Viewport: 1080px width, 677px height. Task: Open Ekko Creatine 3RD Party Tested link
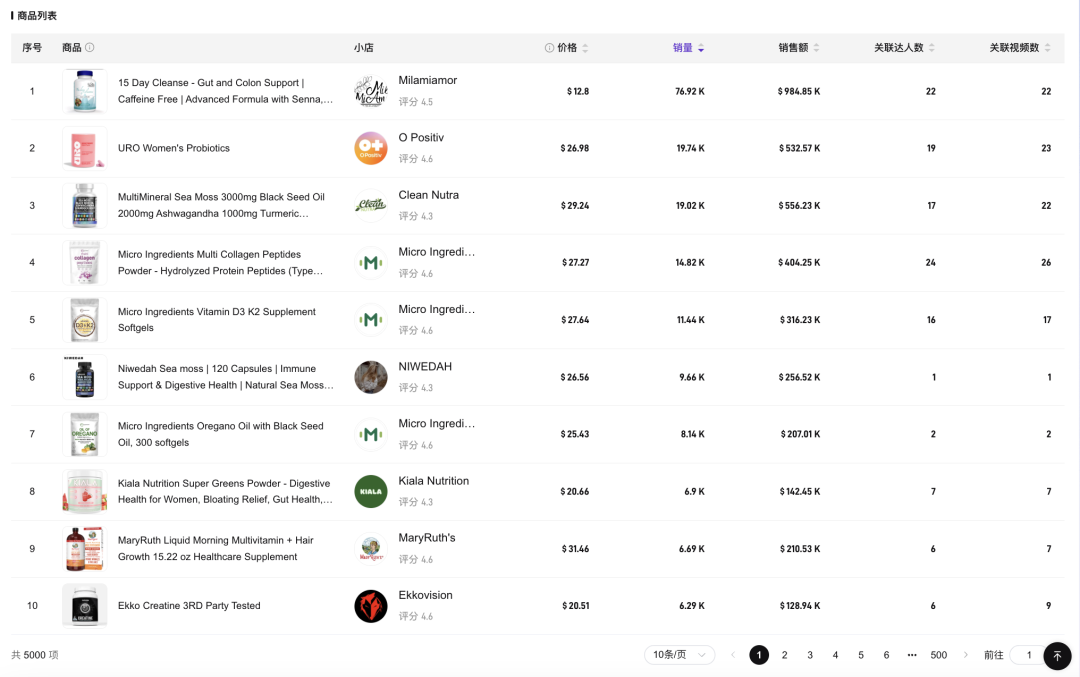click(x=189, y=606)
